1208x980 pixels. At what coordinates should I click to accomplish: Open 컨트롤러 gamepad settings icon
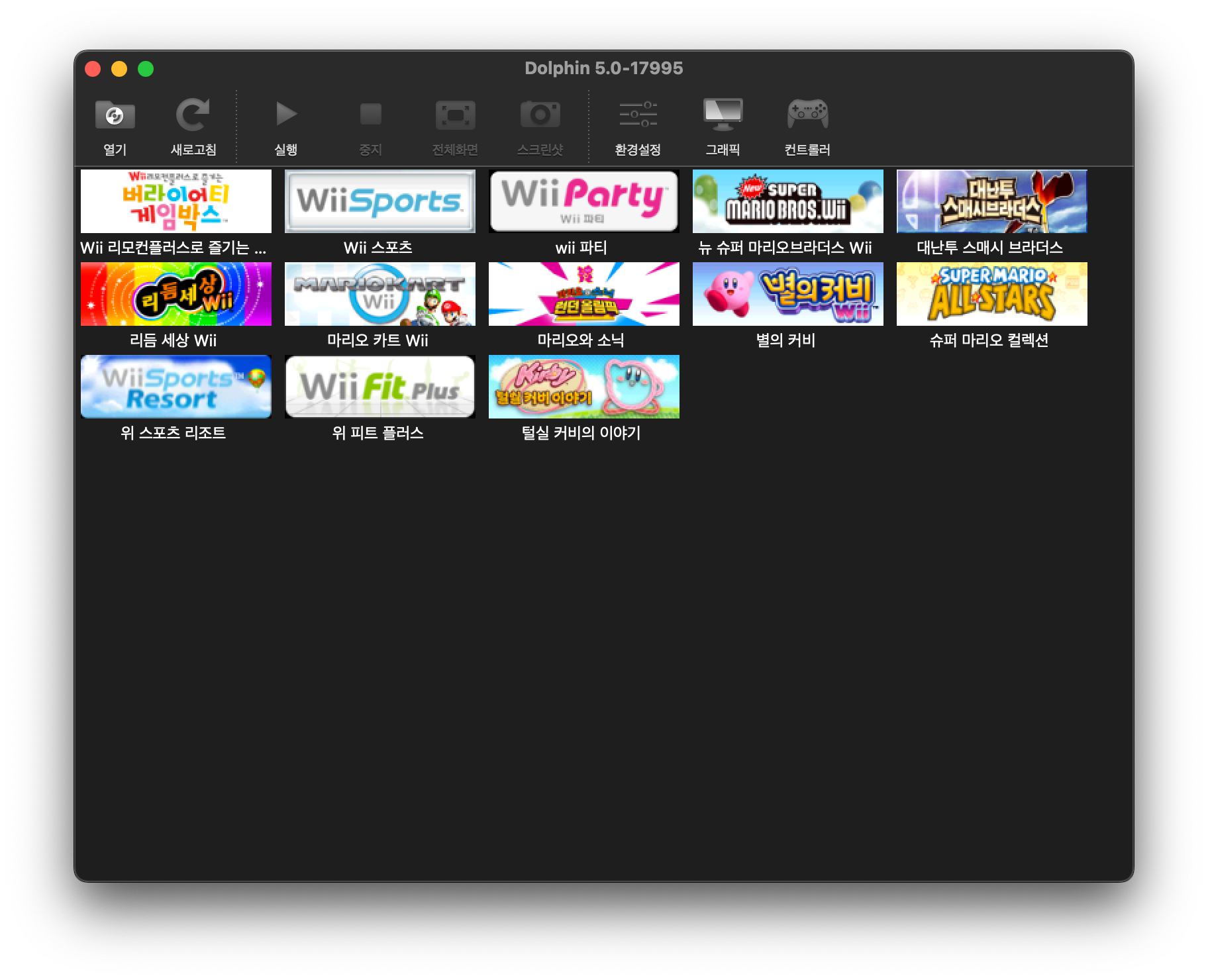807,114
